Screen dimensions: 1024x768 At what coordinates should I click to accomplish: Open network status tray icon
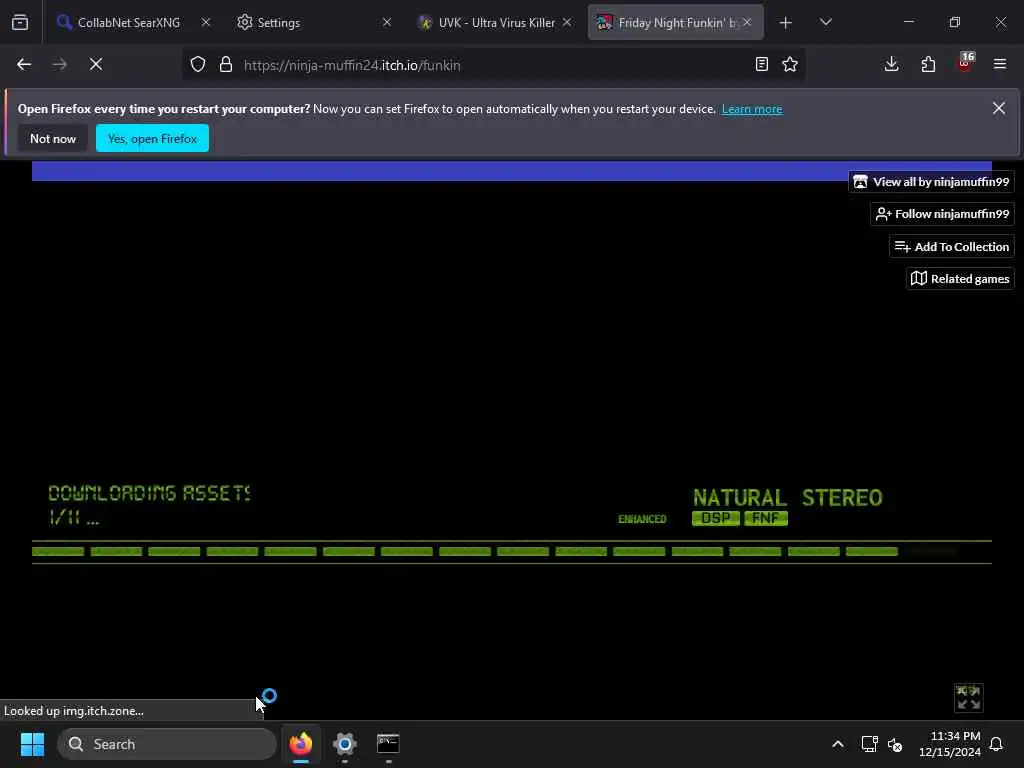tap(869, 744)
